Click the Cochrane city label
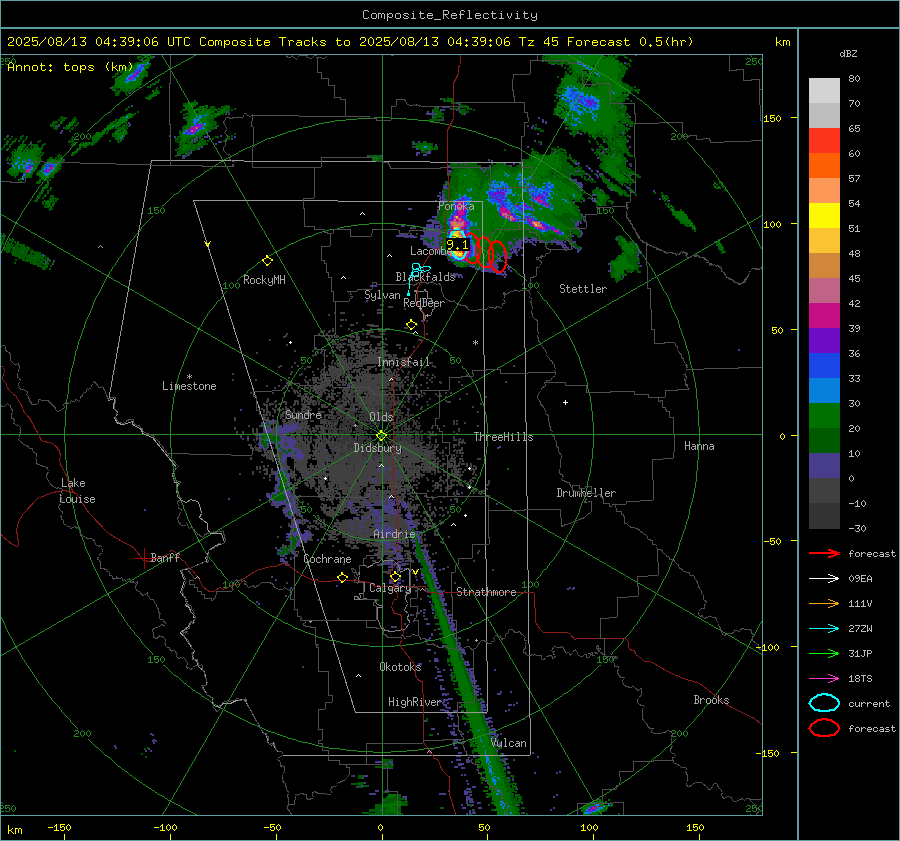Image resolution: width=900 pixels, height=841 pixels. (x=327, y=559)
